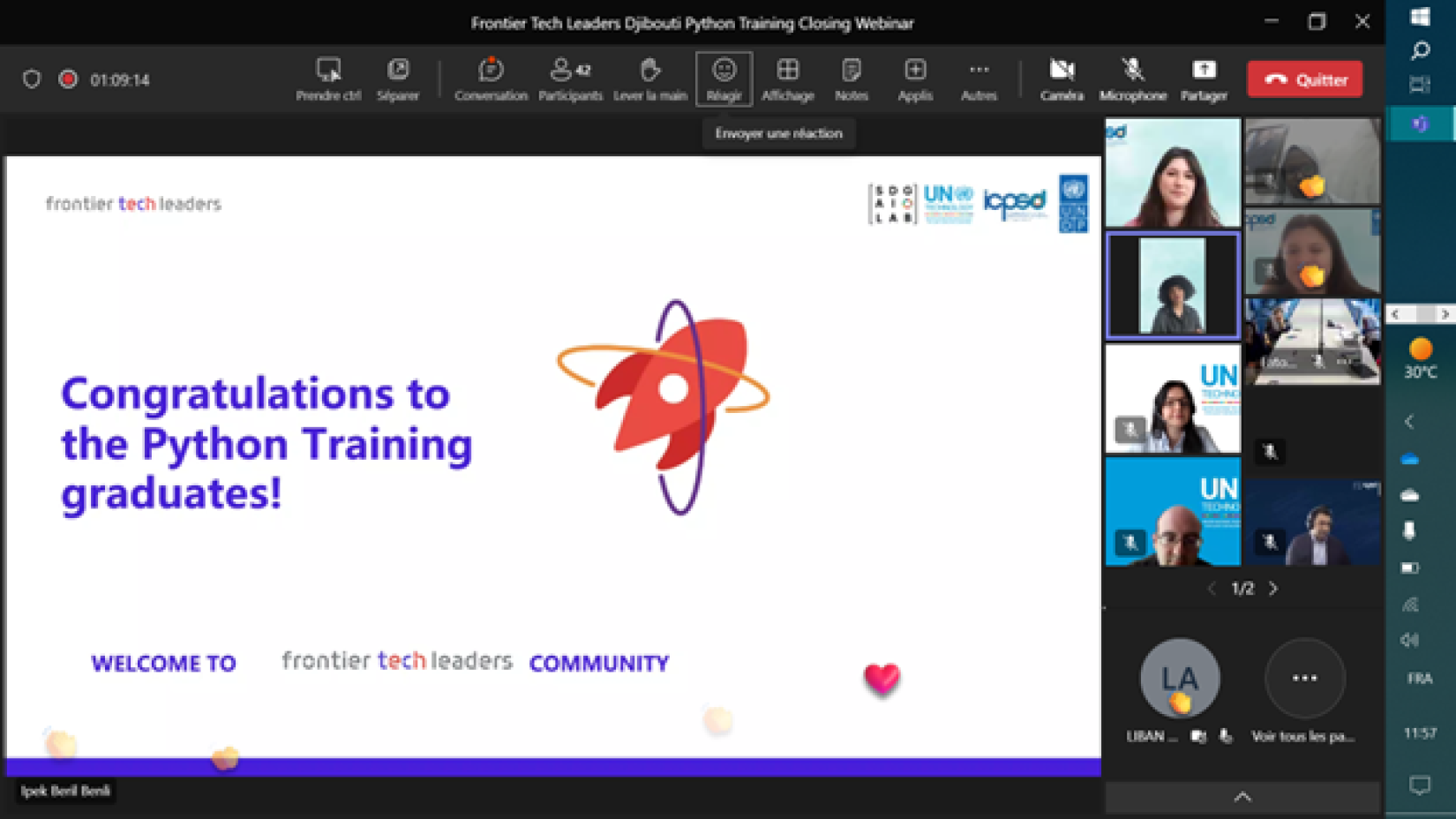Go to next participant page arrow

(1273, 589)
